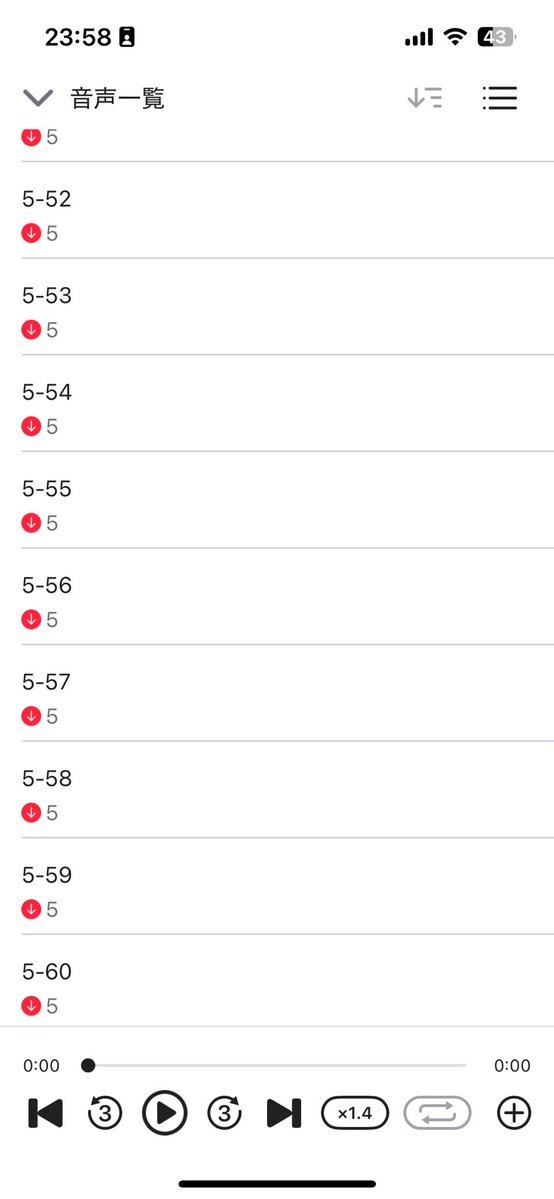Open the sort order icon
554x1199 pixels.
tap(425, 98)
